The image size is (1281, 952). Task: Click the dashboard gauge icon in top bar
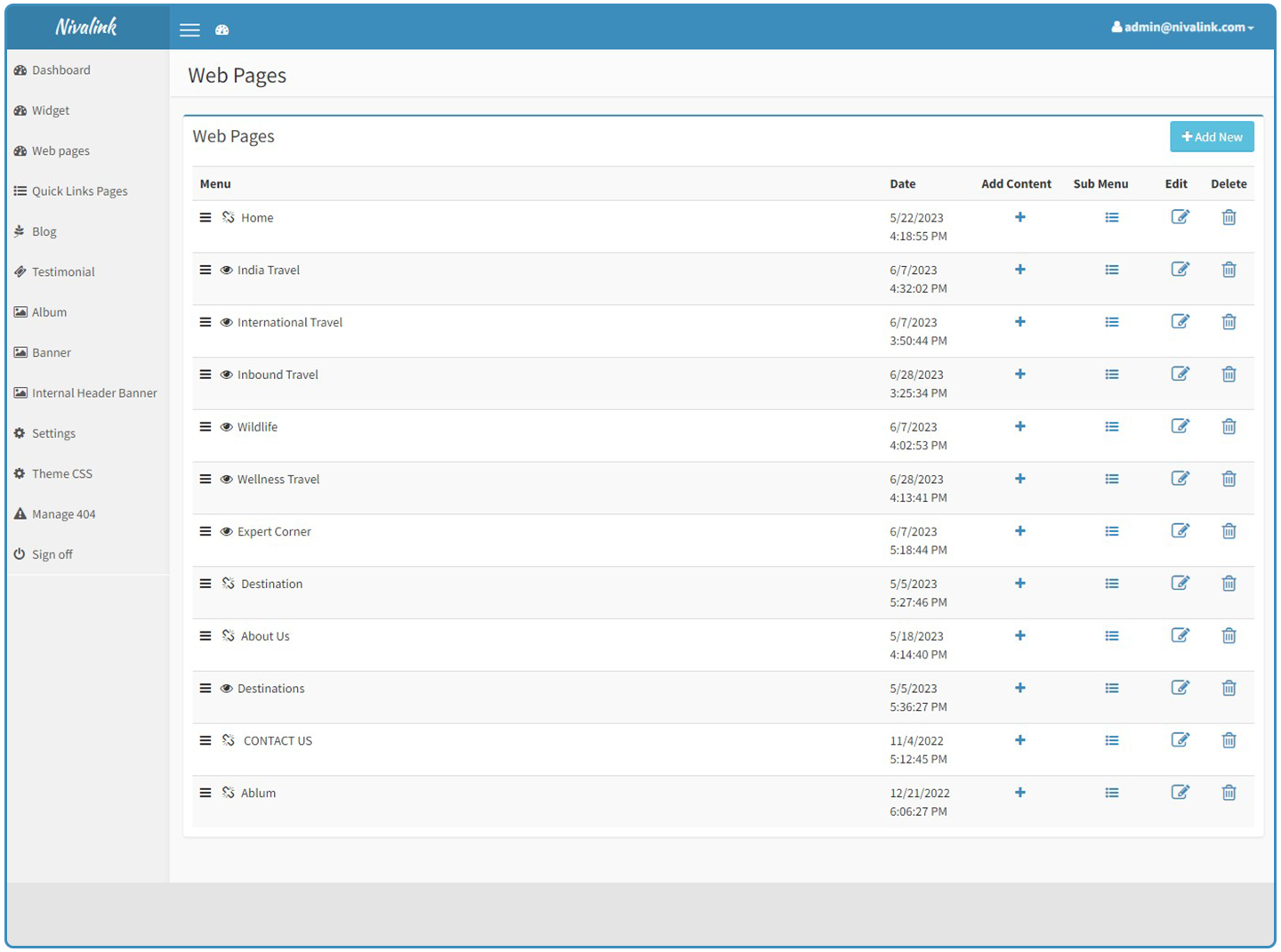click(222, 30)
